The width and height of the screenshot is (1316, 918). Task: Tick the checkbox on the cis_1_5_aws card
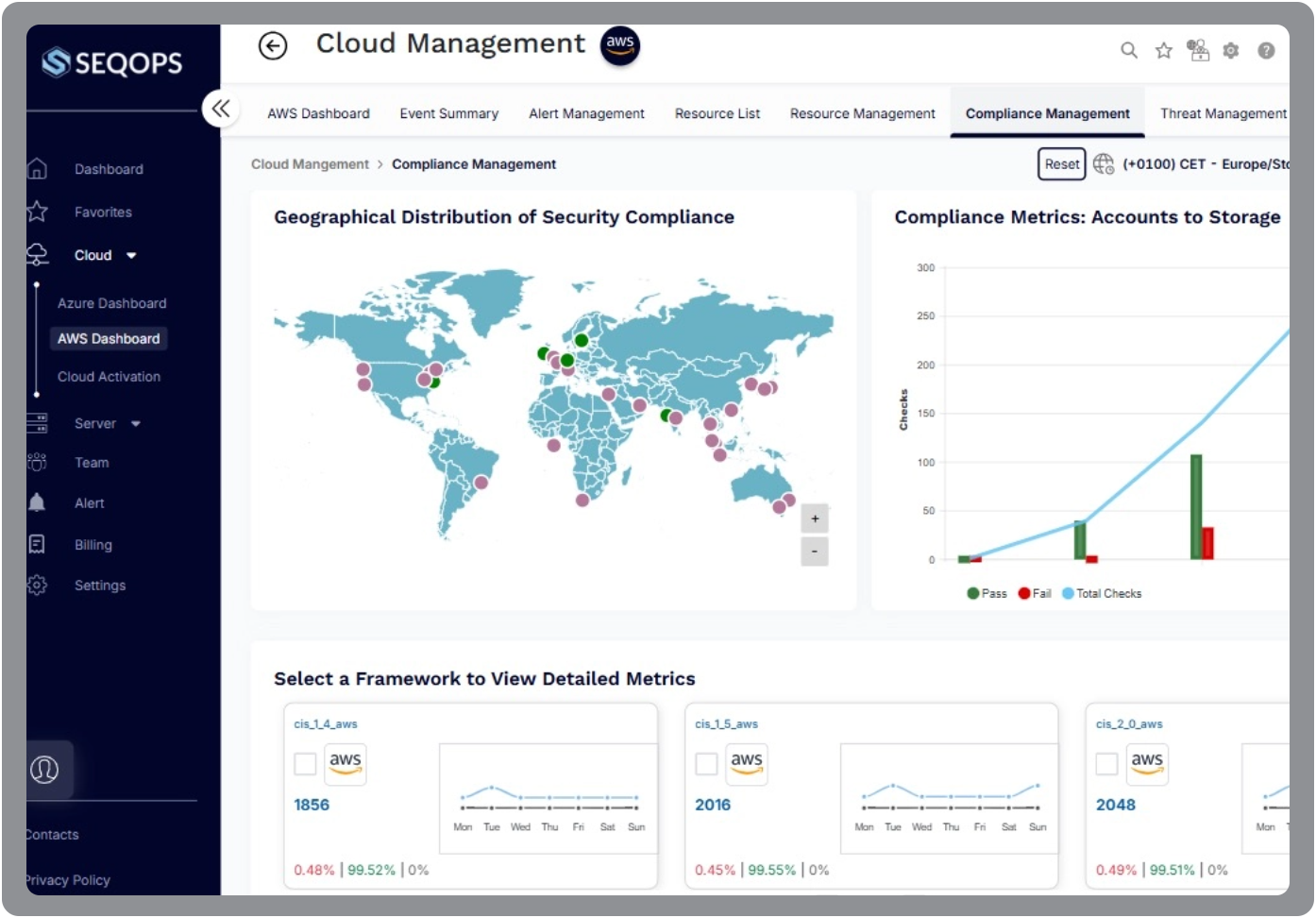click(x=706, y=763)
